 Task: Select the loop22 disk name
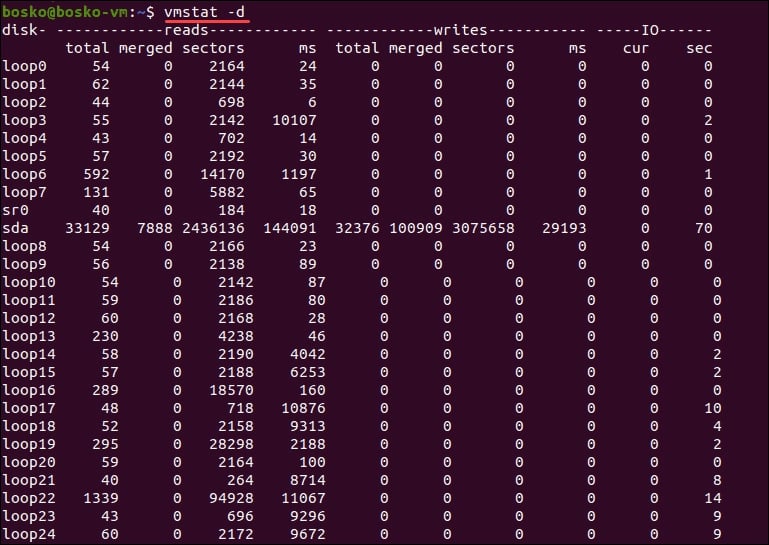pos(29,498)
